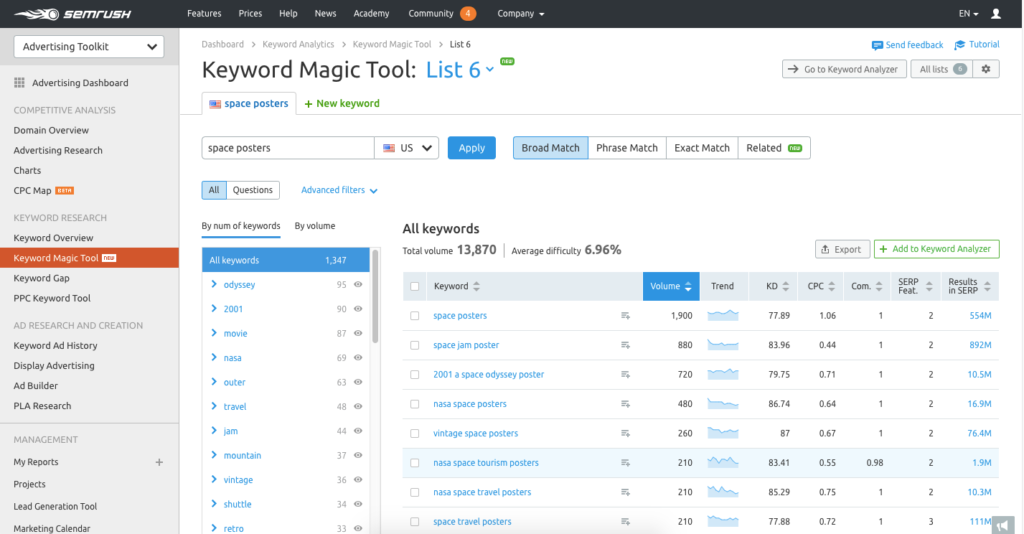Expand Advanced filters
The image size is (1024, 534).
[x=339, y=190]
